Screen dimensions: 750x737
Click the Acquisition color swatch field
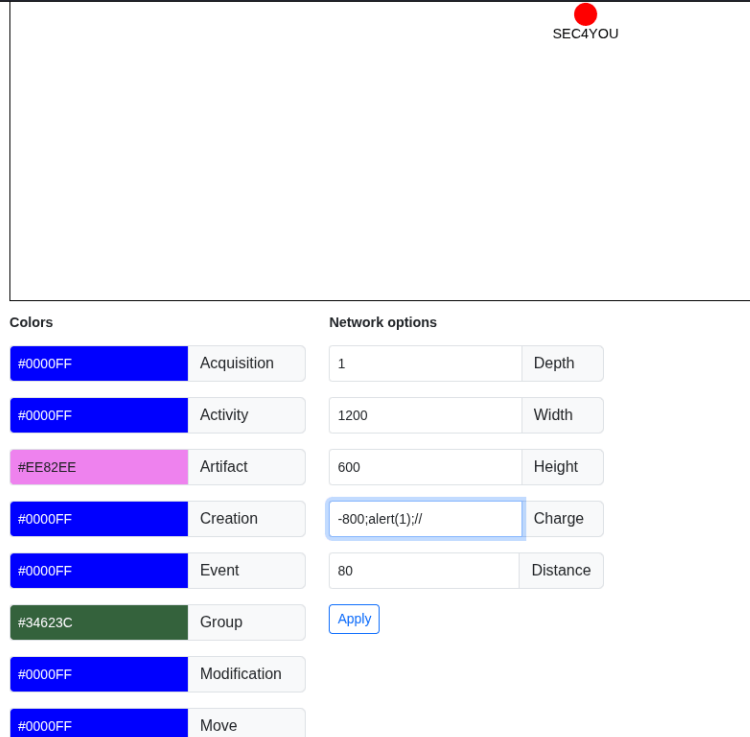99,364
